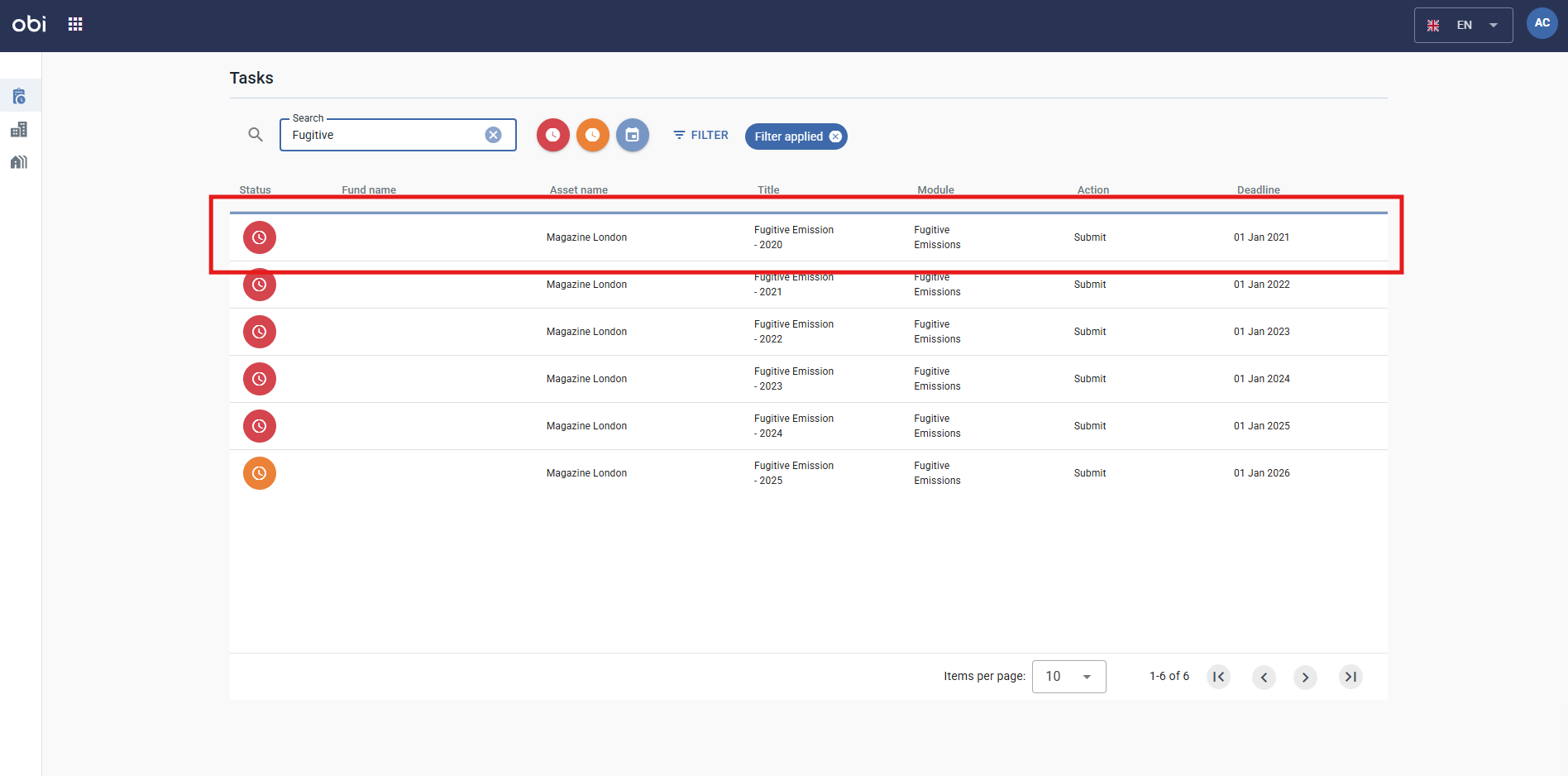Screen dimensions: 1568x776
Task: Click status icon of Fugitive Emission 2024
Action: tap(260, 426)
